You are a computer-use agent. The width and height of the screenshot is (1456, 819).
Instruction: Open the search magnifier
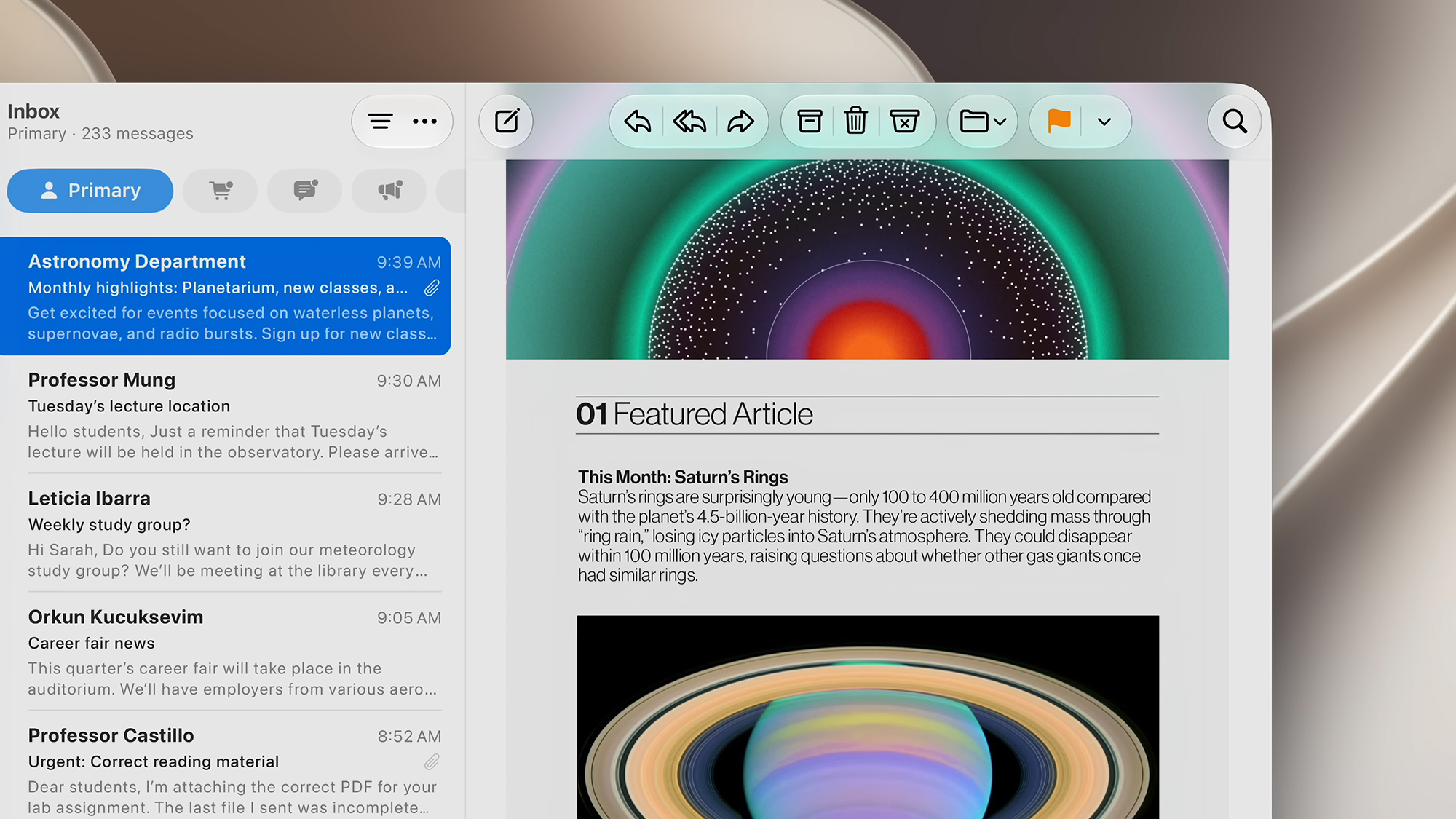[1235, 122]
